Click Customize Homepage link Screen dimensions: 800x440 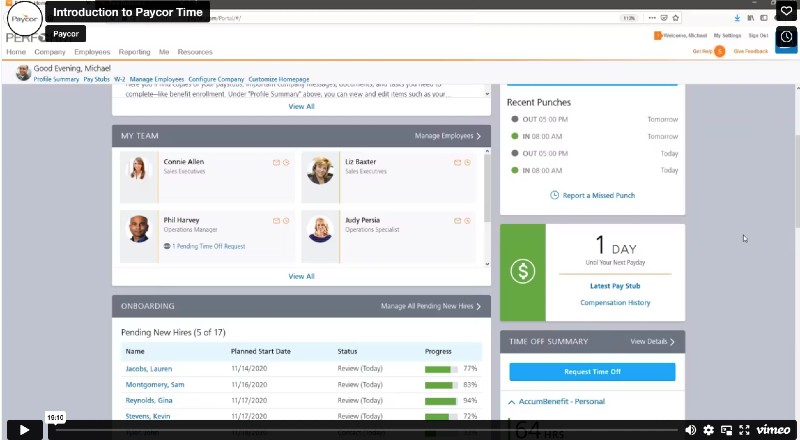pos(279,80)
